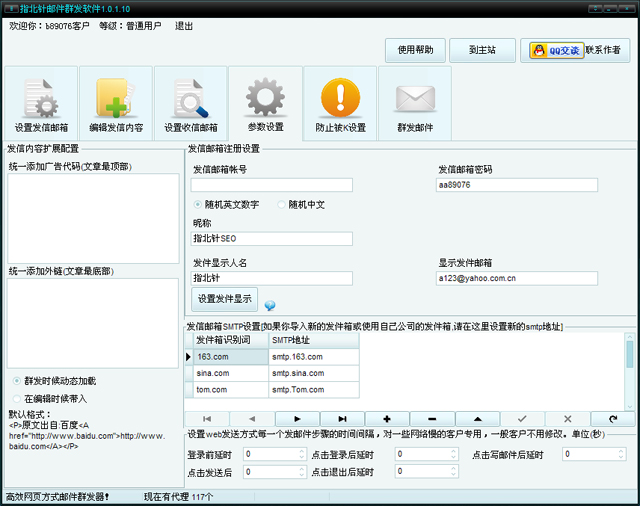Select the 163.com table cell
The image size is (640, 506).
231,357
